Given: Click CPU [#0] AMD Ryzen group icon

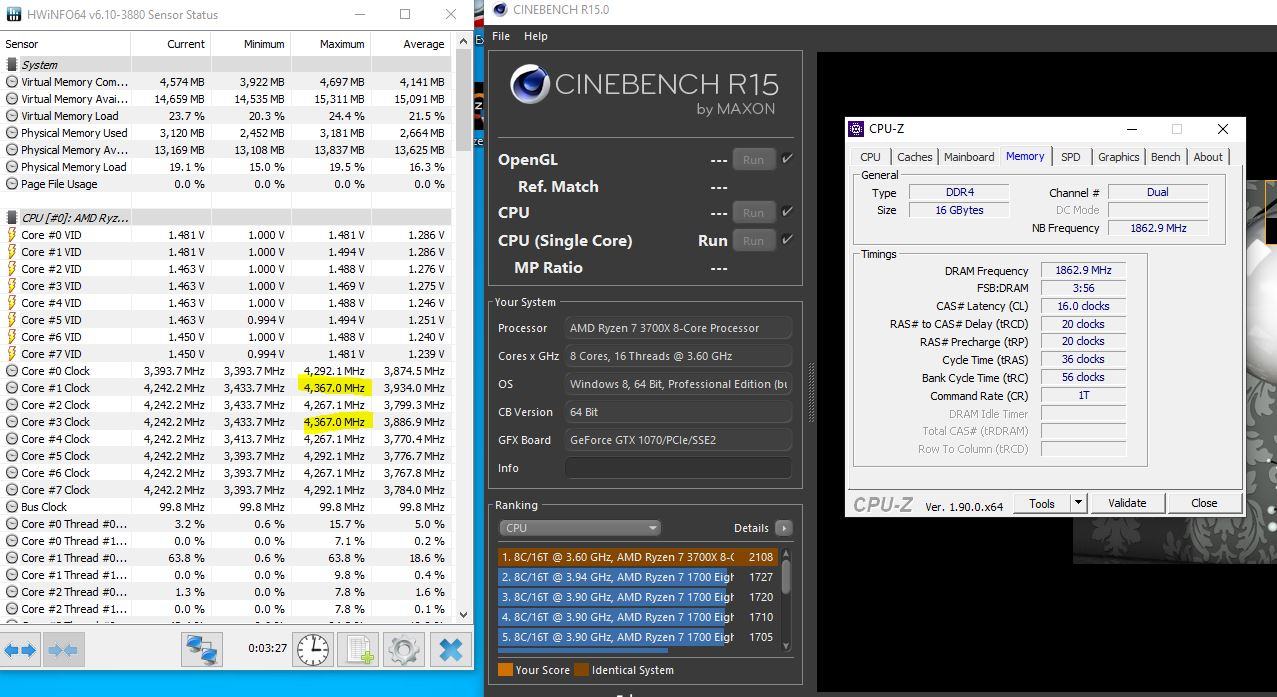Looking at the screenshot, I should coord(12,218).
